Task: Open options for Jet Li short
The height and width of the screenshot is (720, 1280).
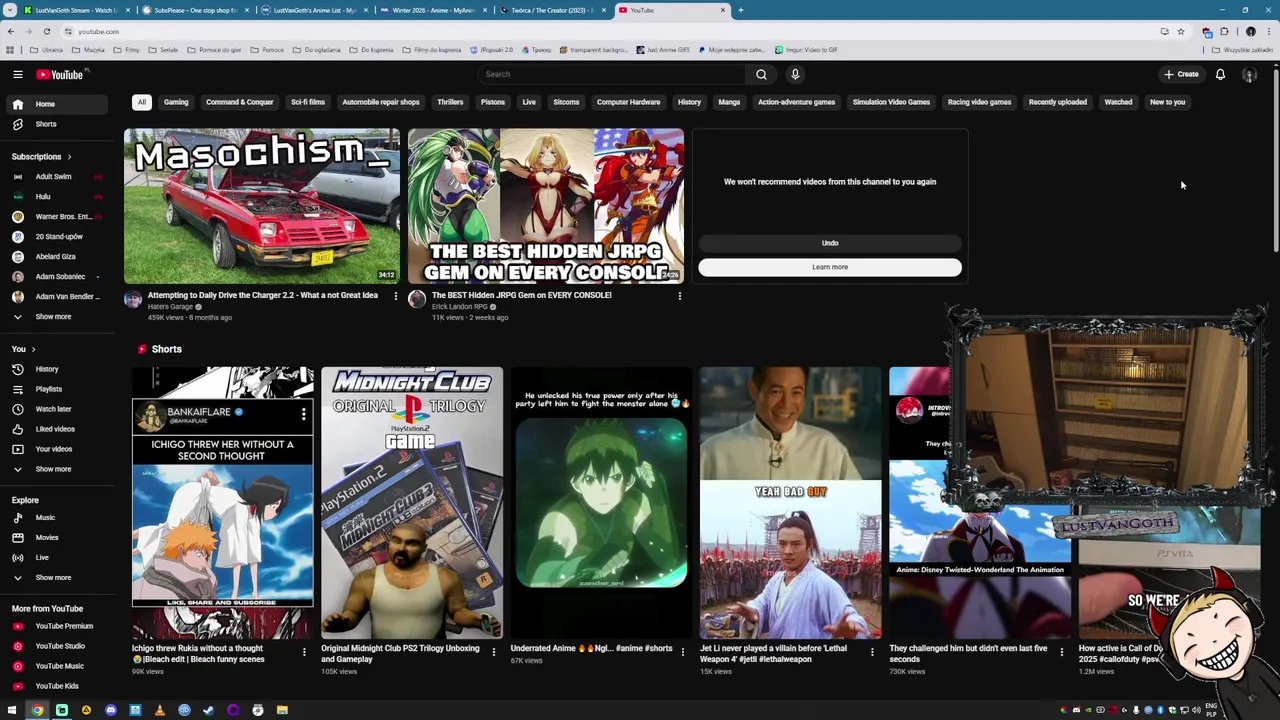Action: point(872,652)
